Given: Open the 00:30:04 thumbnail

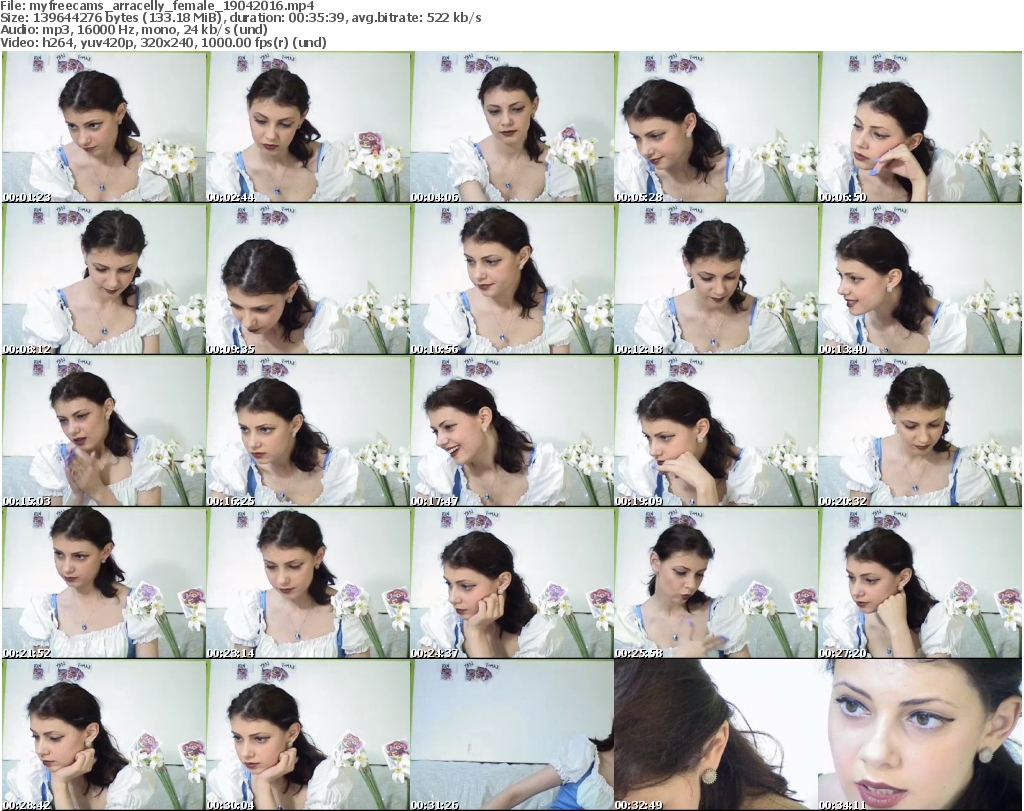Looking at the screenshot, I should pos(308,735).
